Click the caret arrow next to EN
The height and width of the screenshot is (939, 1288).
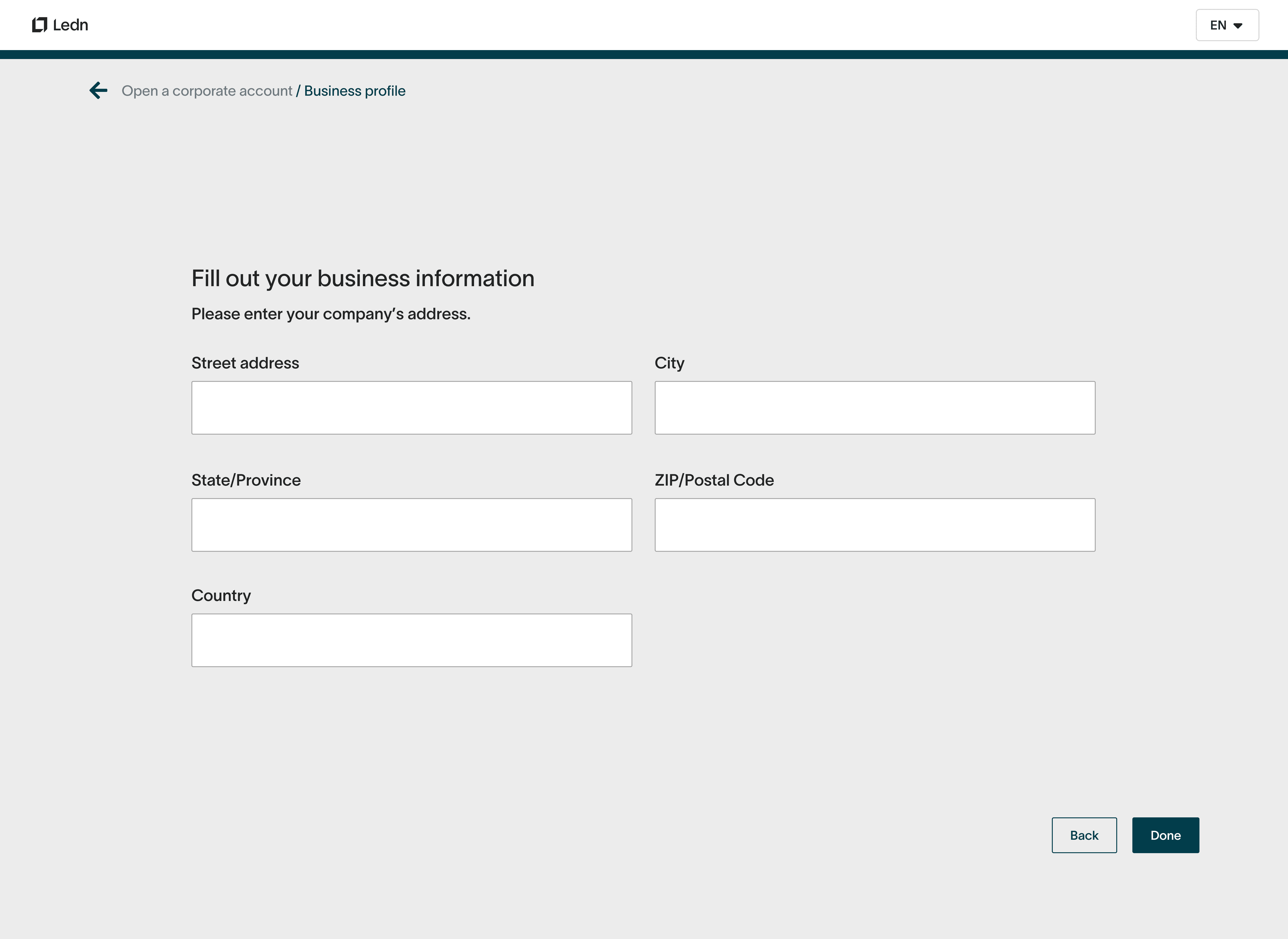(1237, 25)
